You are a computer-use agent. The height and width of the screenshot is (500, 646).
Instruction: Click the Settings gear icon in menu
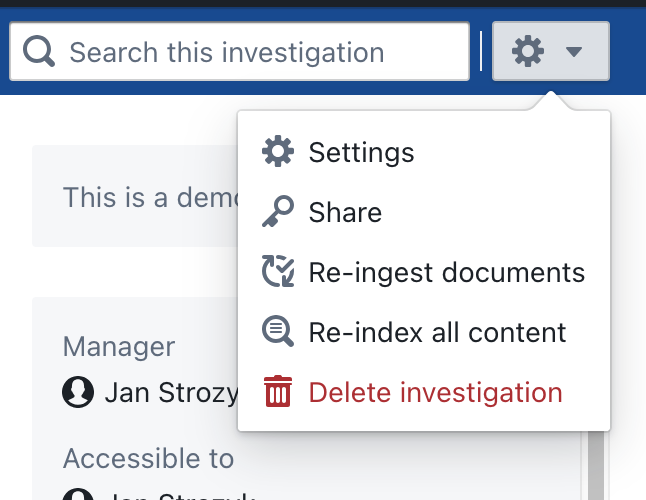point(278,152)
